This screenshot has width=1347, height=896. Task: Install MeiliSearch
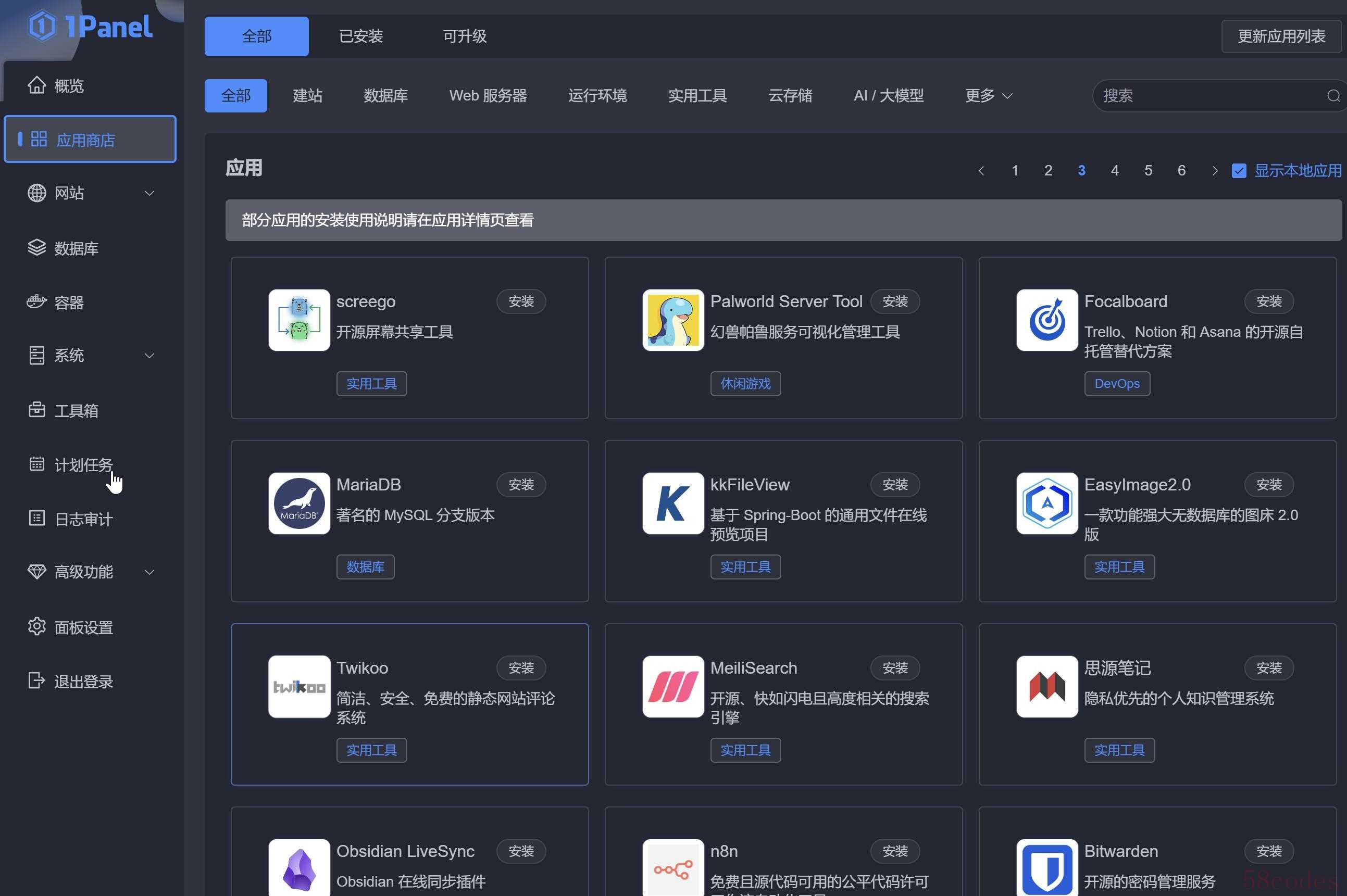tap(895, 667)
